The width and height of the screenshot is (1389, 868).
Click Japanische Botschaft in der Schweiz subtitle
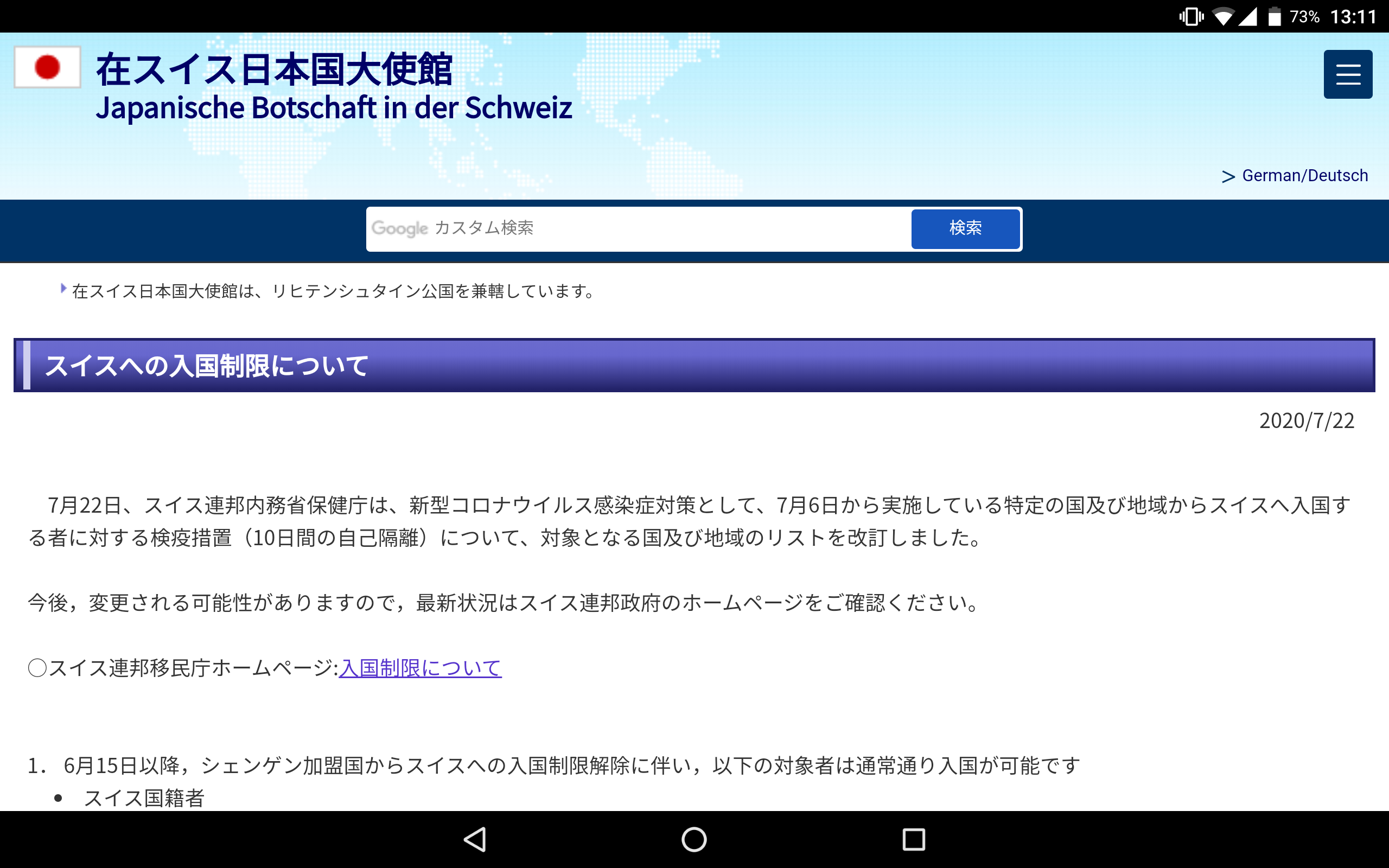(334, 108)
